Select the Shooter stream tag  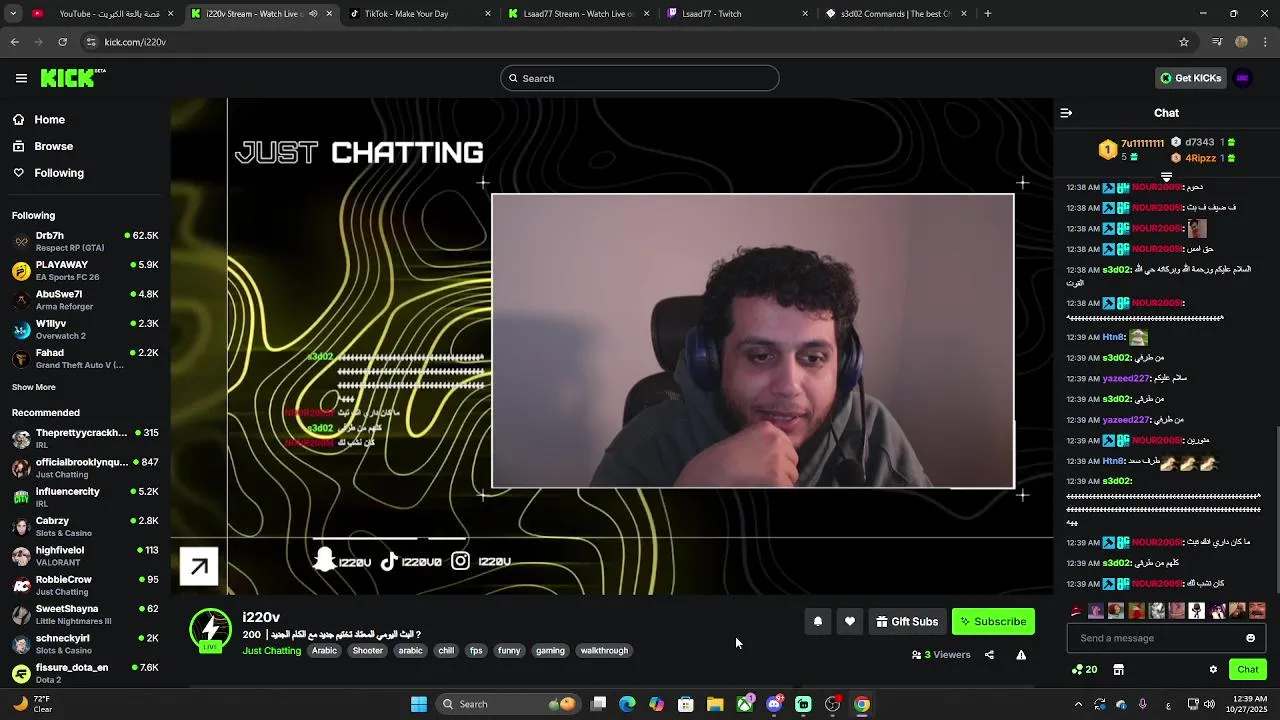(368, 651)
